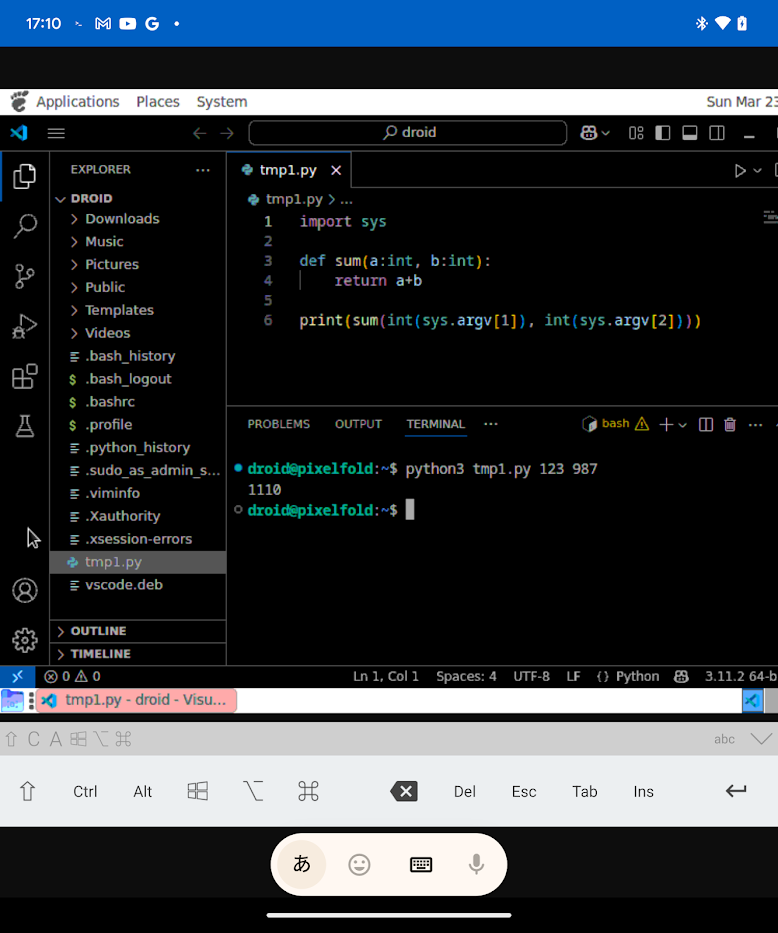Go to line via Ln 1, Col 1

(385, 677)
